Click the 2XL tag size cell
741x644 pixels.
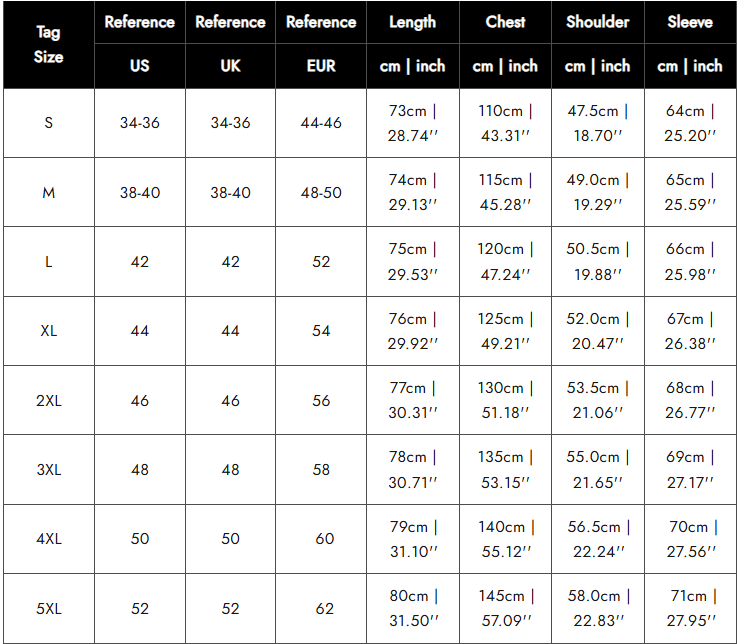(48, 400)
